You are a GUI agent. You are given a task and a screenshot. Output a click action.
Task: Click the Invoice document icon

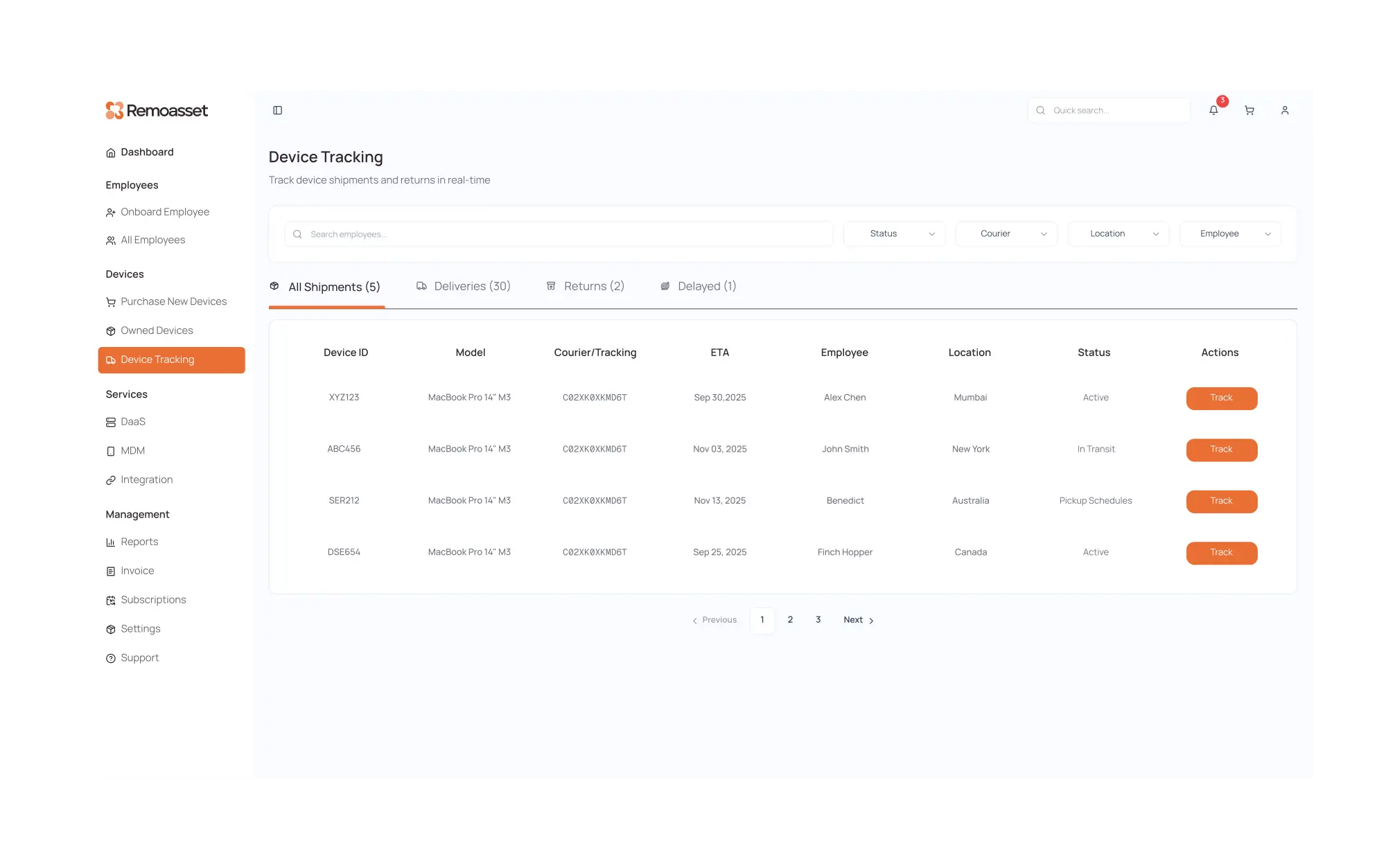(111, 572)
